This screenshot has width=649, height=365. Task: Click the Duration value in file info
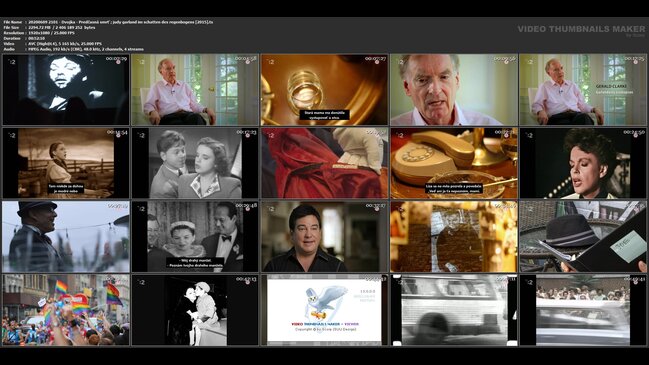36,38
